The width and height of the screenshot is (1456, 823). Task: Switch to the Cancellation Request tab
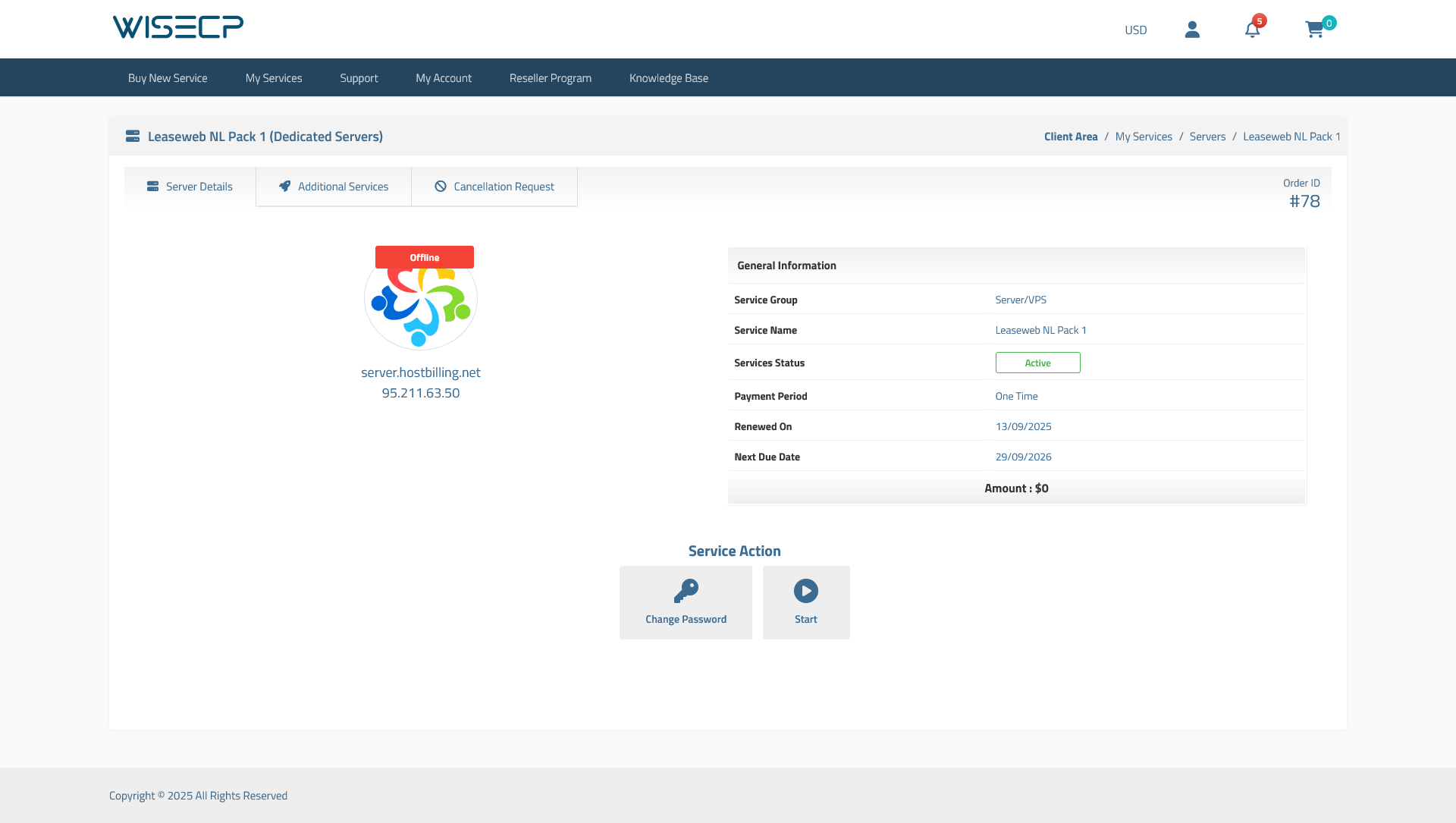click(494, 187)
